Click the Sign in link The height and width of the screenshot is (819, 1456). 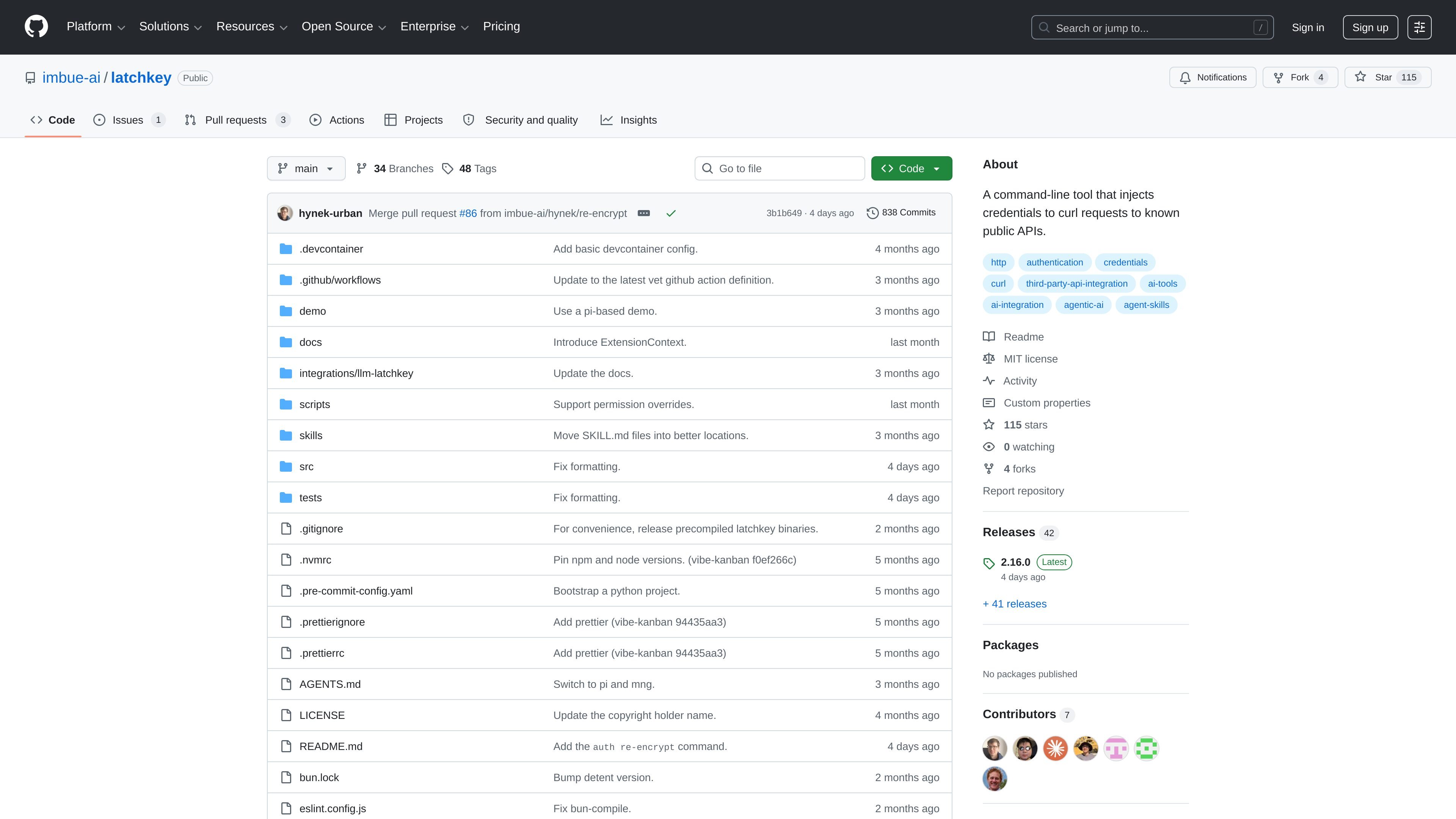pyautogui.click(x=1307, y=28)
